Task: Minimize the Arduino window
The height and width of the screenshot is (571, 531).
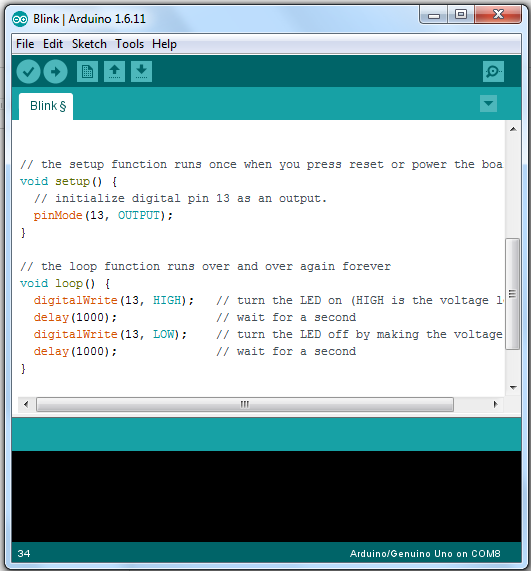Action: 433,15
